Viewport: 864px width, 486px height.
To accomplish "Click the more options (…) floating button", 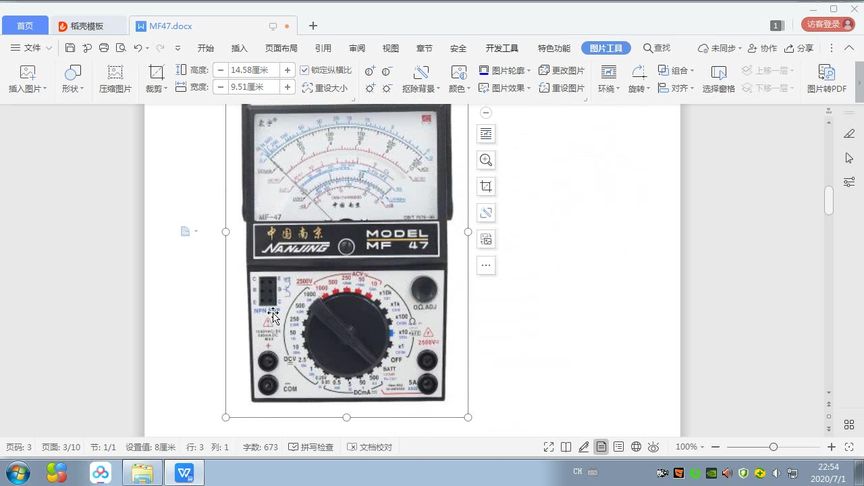I will click(485, 265).
